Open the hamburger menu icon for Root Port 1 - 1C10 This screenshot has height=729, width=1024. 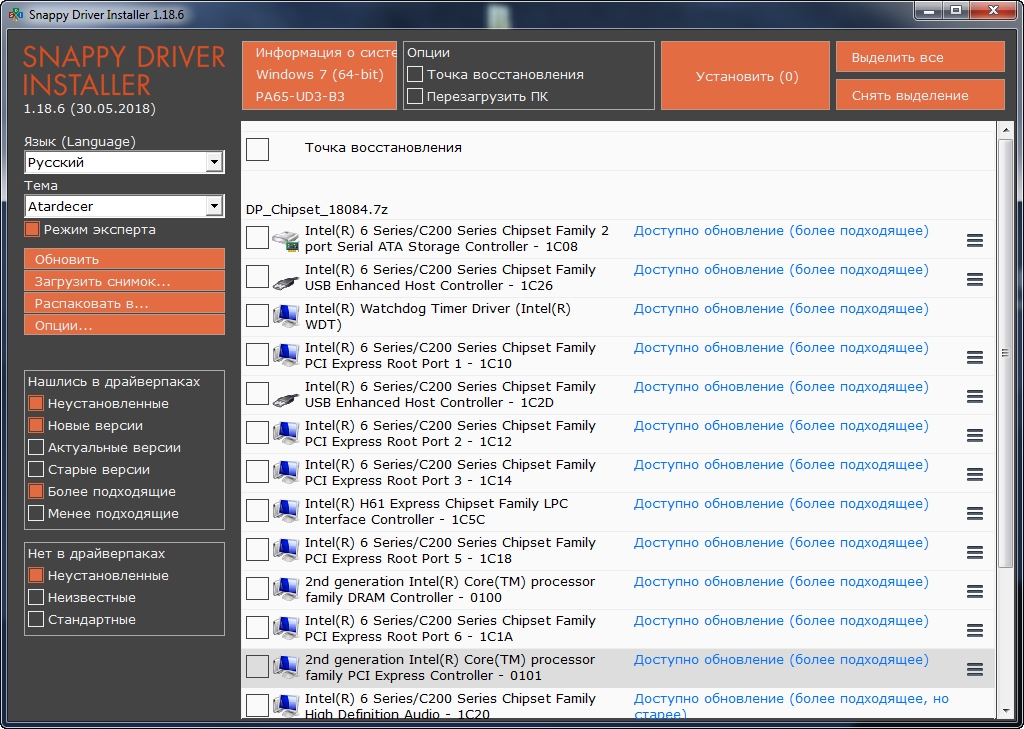point(974,357)
